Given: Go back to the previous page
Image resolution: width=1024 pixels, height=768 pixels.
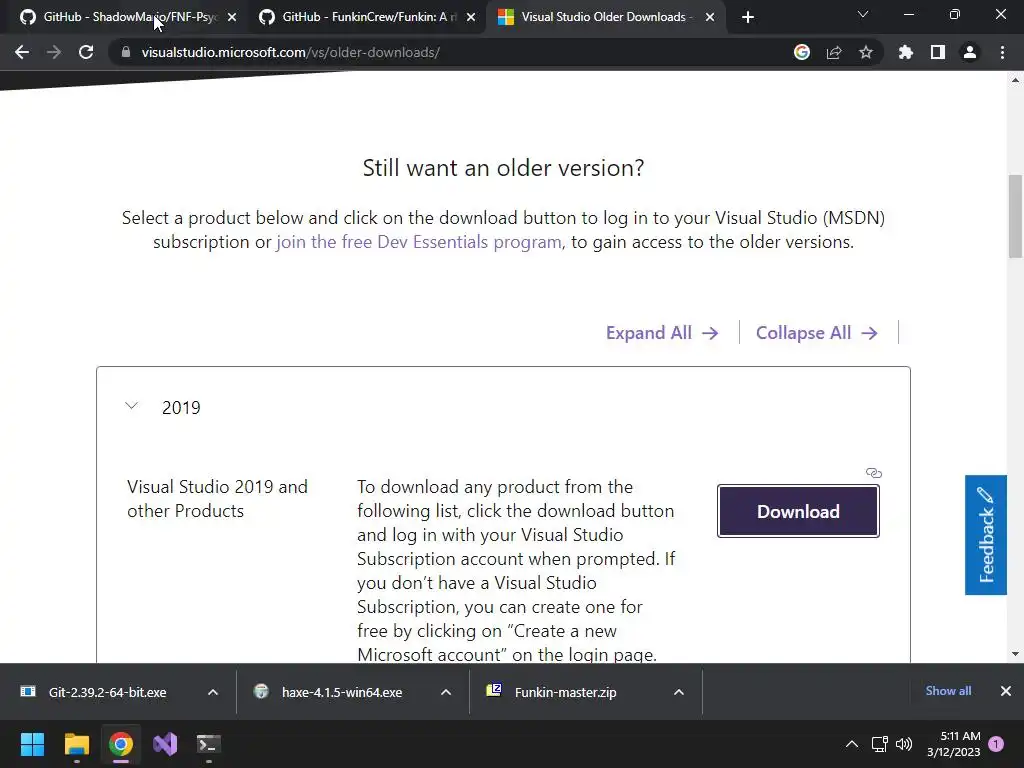Looking at the screenshot, I should point(22,52).
